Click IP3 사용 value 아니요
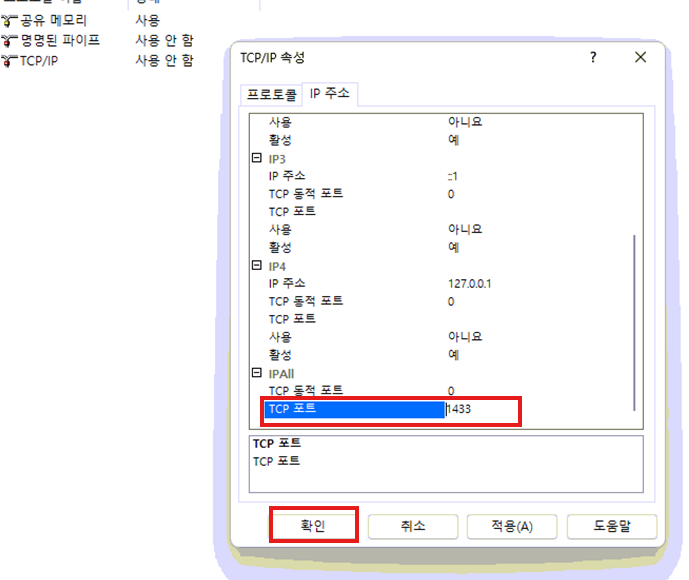 [x=465, y=229]
